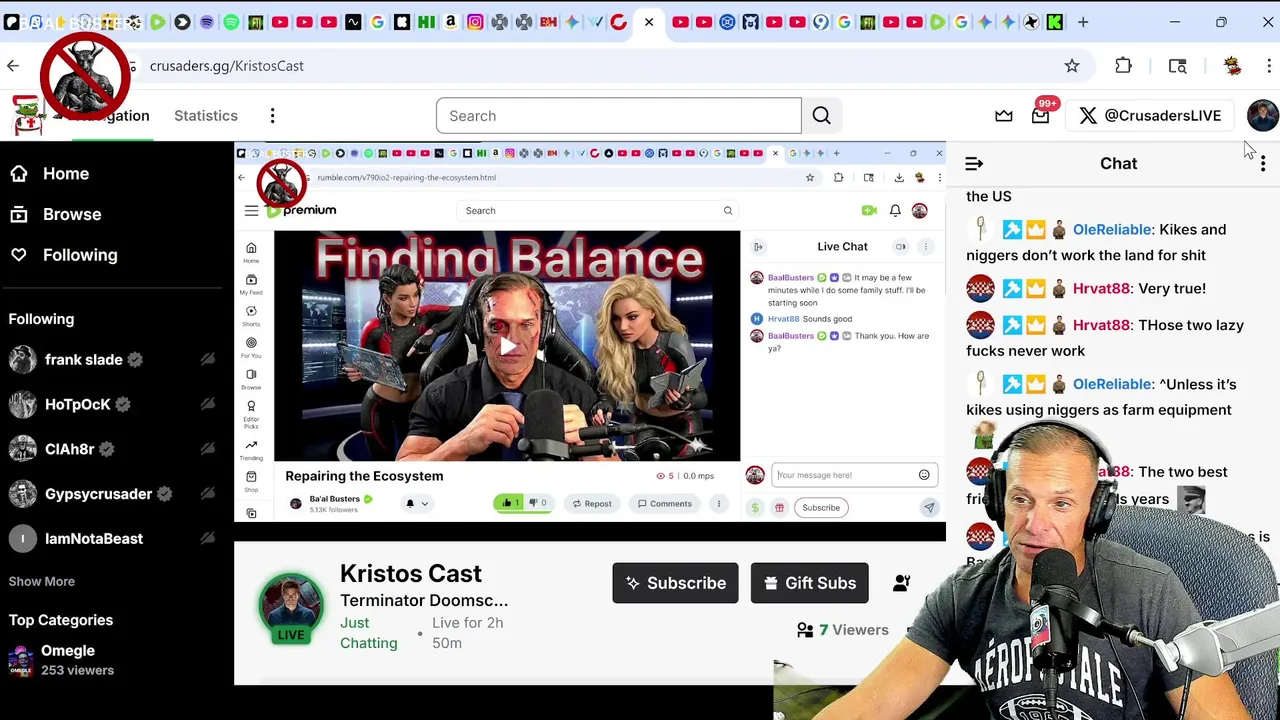This screenshot has width=1280, height=720.
Task: Toggle notifications bell for frank slade
Action: coord(208,360)
